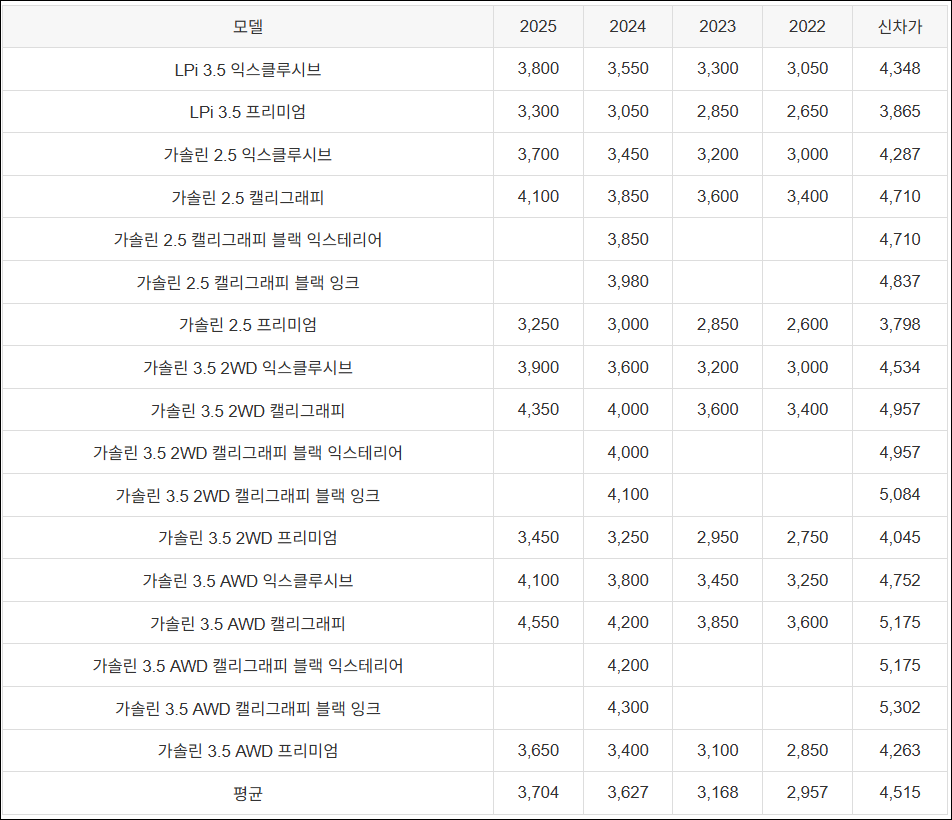The width and height of the screenshot is (952, 820).
Task: Click 2025 price 3,900 for 3.5 2WD 익스클루시브
Action: point(538,367)
